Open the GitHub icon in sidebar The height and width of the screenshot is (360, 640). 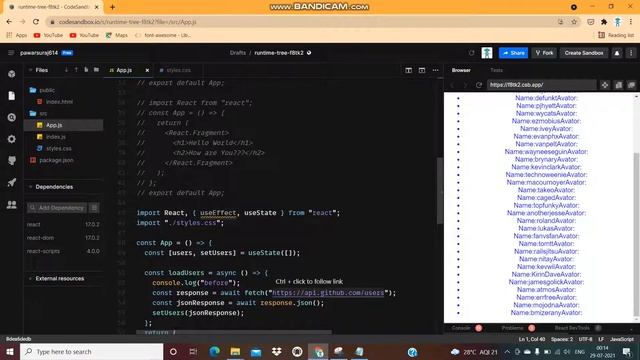click(11, 161)
